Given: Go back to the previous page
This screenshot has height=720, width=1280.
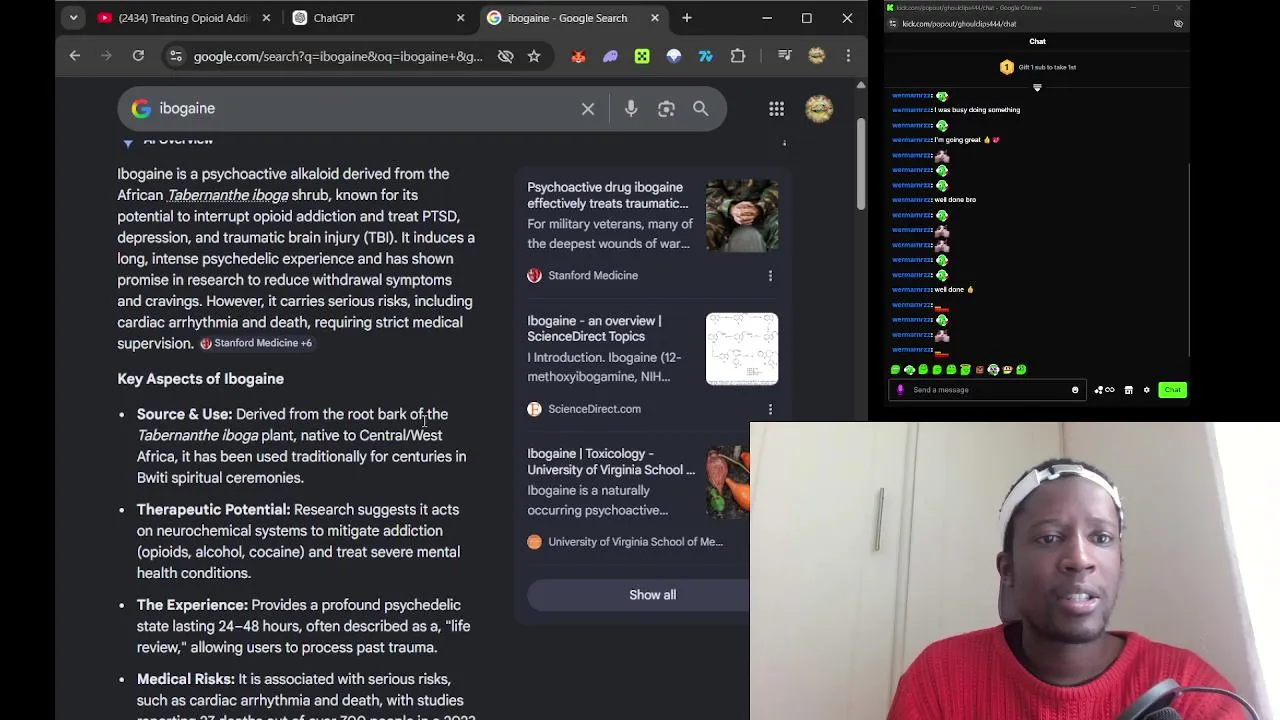Looking at the screenshot, I should coord(74,56).
